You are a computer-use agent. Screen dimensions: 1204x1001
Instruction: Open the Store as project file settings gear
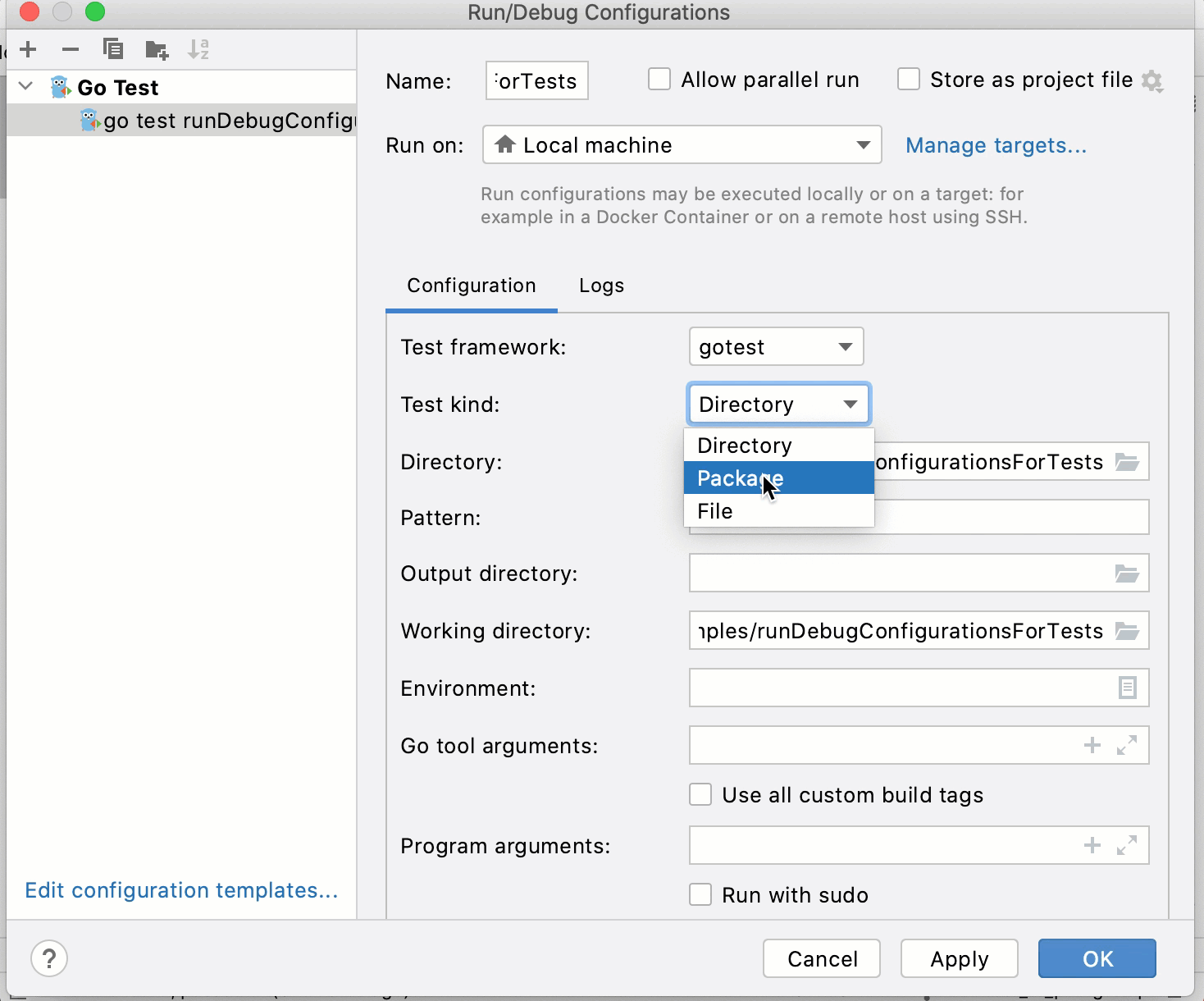[1153, 81]
